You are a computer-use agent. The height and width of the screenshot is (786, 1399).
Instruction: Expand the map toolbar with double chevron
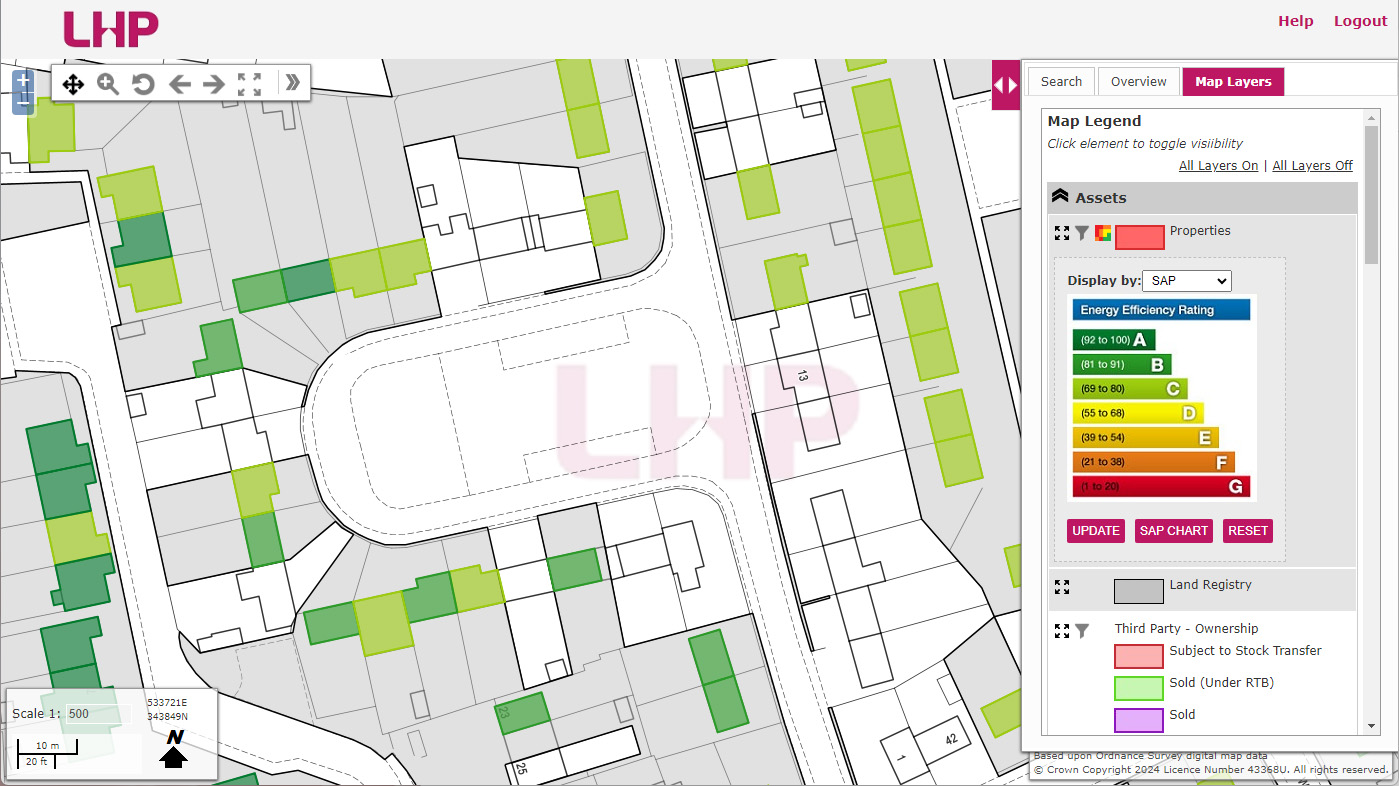pos(292,83)
